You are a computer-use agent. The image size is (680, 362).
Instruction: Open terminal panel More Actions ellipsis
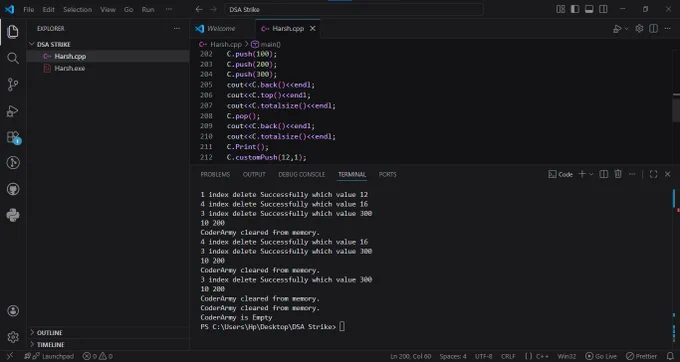(632, 174)
